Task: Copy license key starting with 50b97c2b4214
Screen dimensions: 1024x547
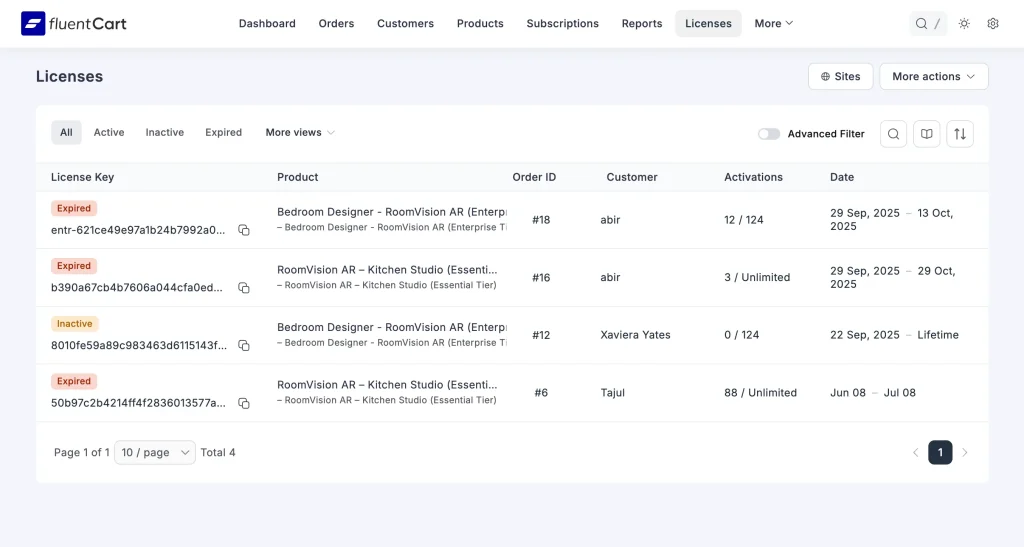Action: pyautogui.click(x=244, y=403)
